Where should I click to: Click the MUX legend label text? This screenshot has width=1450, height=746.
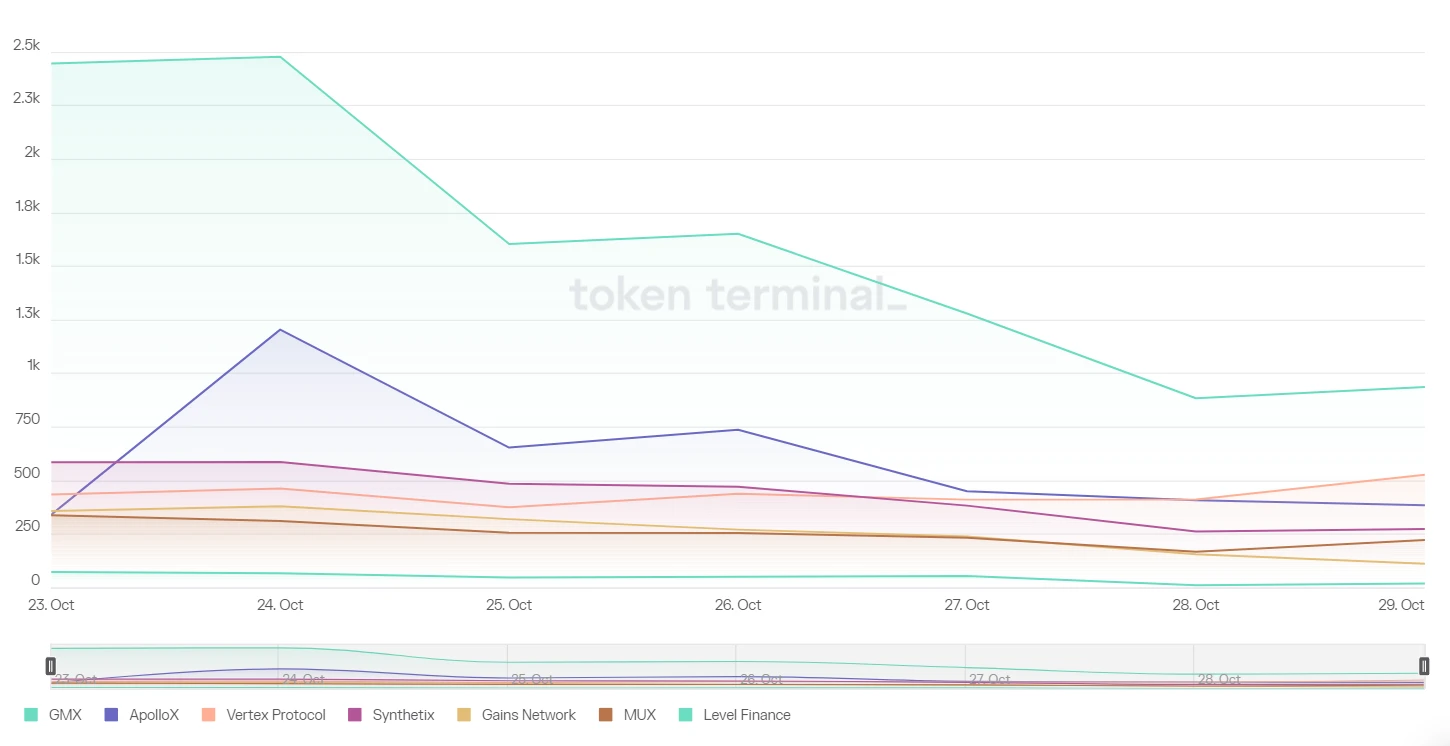639,715
